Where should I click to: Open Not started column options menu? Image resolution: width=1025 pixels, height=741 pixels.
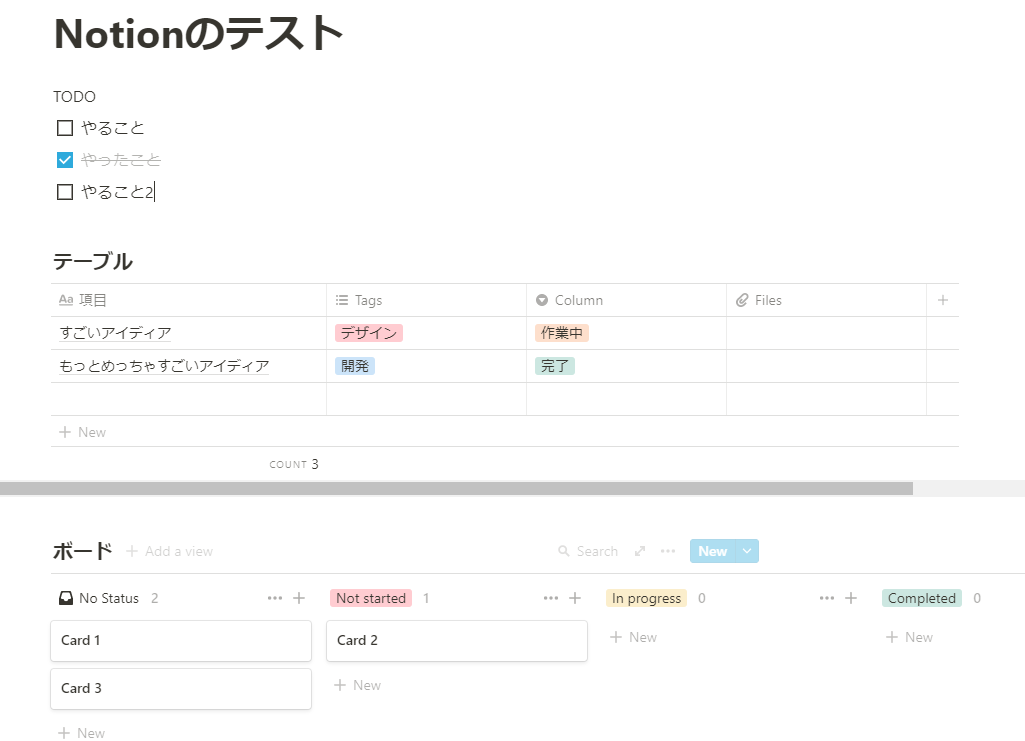pyautogui.click(x=551, y=598)
